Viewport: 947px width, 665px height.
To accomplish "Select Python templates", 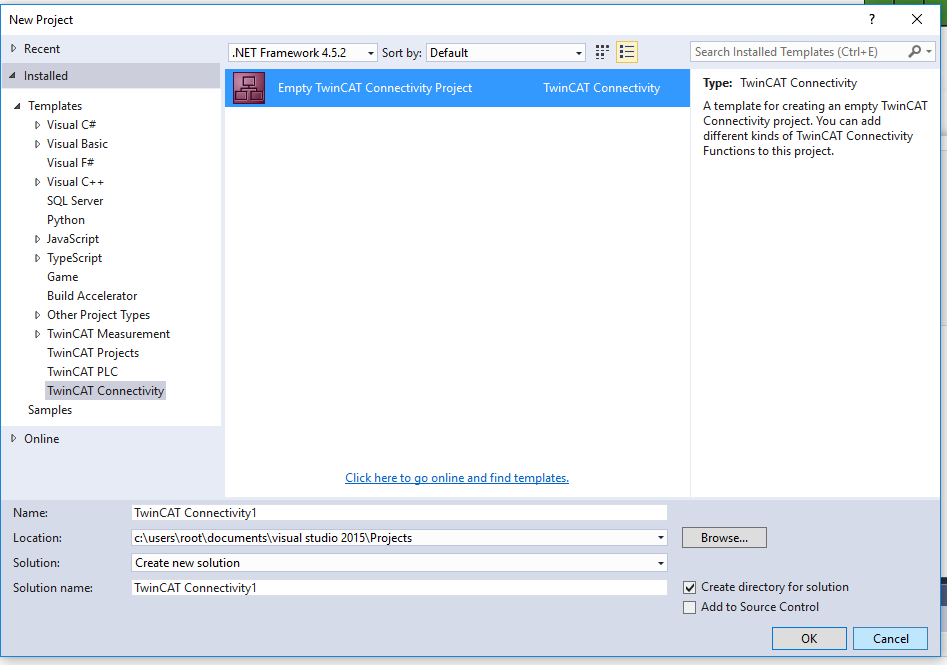I will pos(66,220).
